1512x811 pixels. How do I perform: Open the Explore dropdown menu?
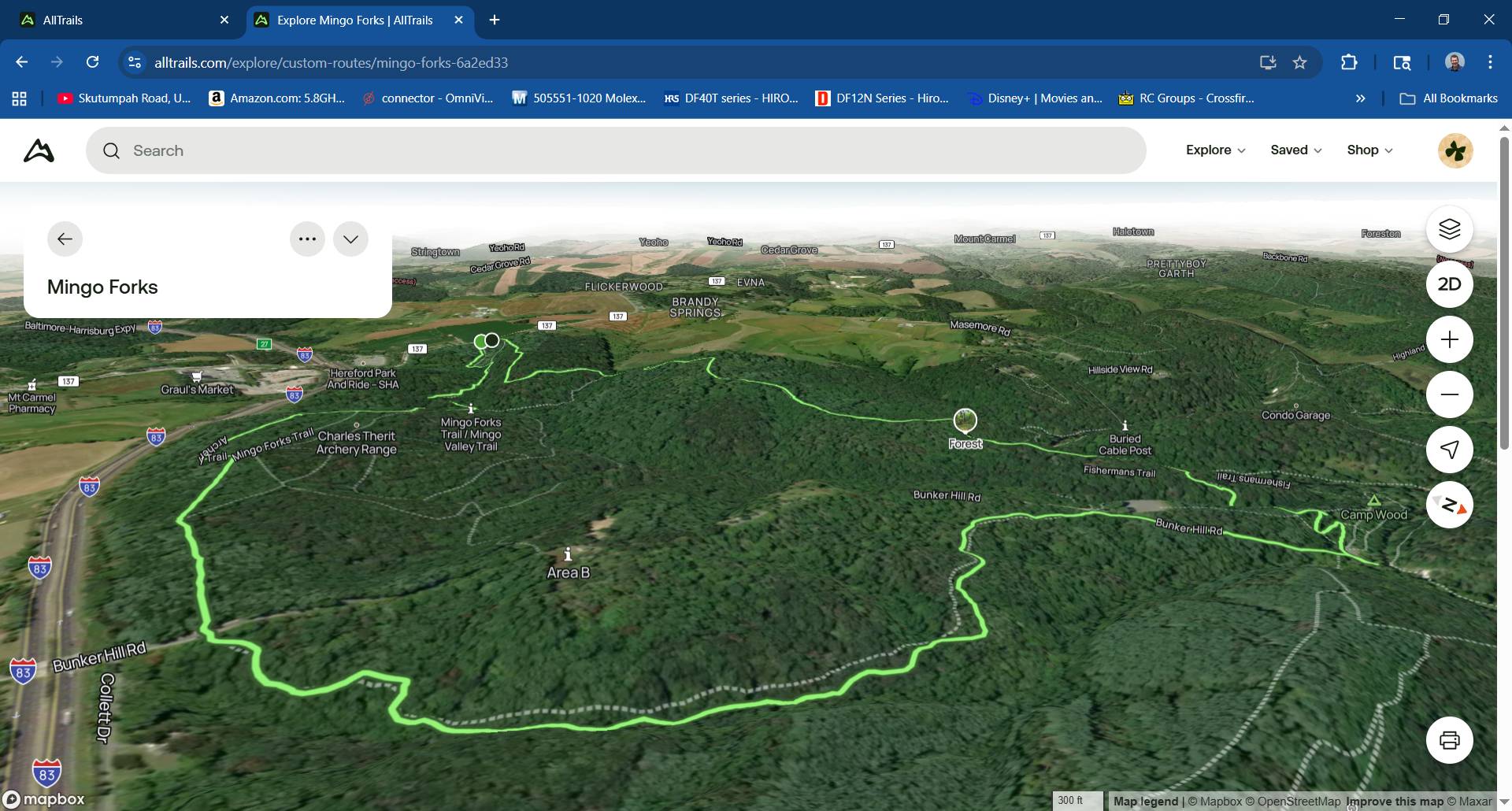pyautogui.click(x=1215, y=150)
